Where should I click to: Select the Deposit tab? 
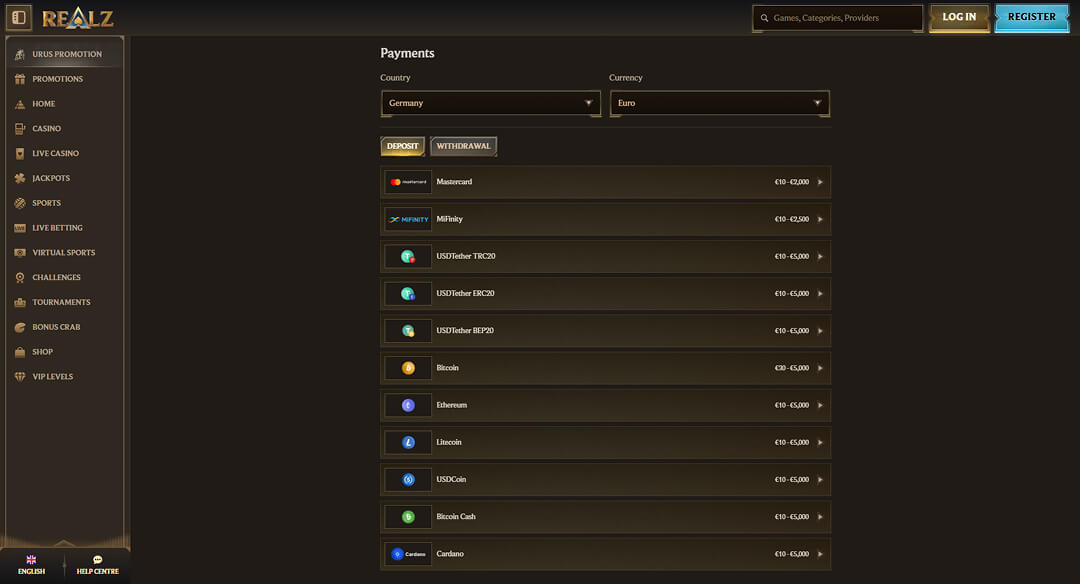[x=402, y=146]
